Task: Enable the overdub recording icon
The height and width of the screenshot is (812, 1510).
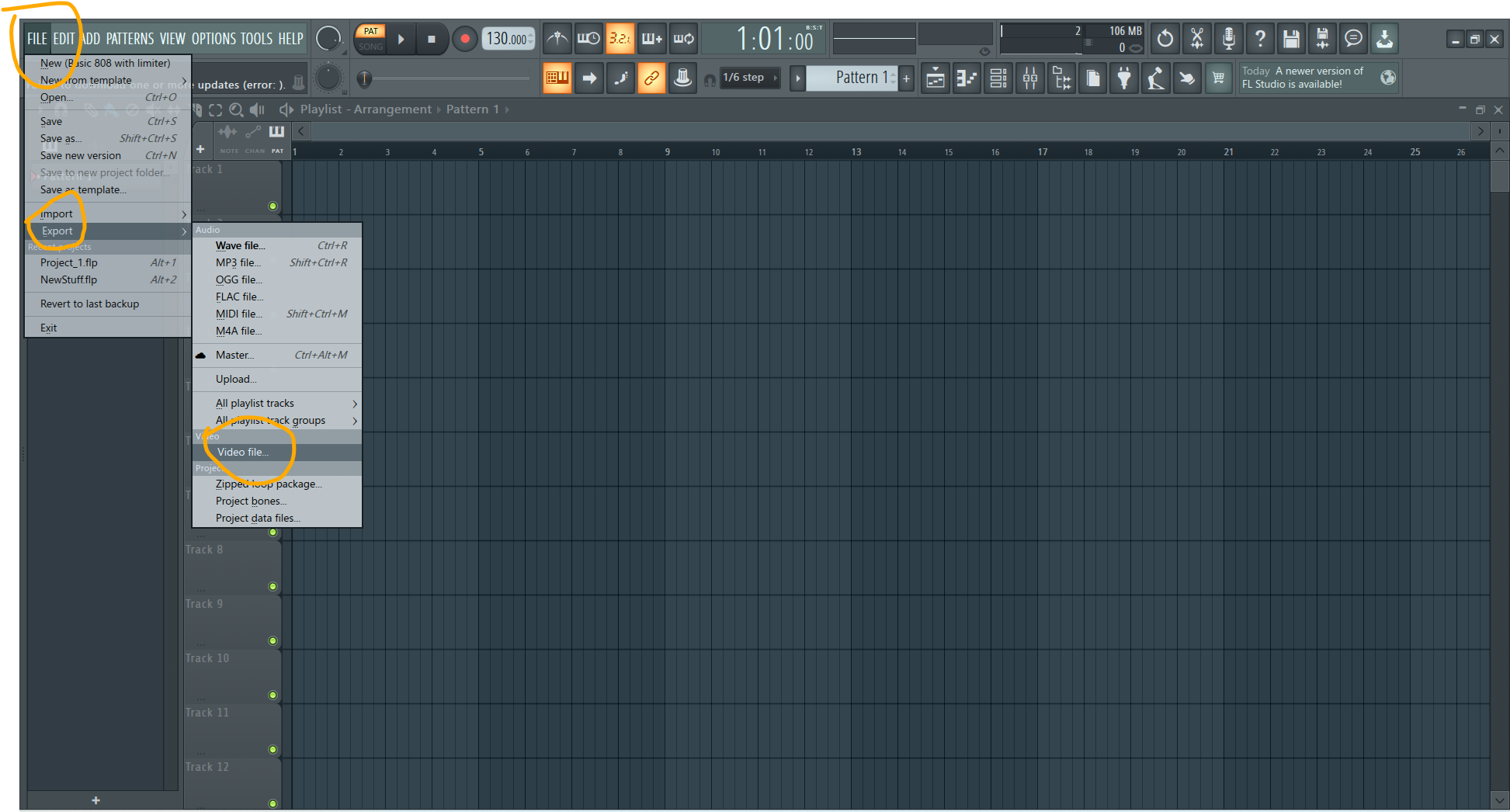Action: [x=651, y=38]
